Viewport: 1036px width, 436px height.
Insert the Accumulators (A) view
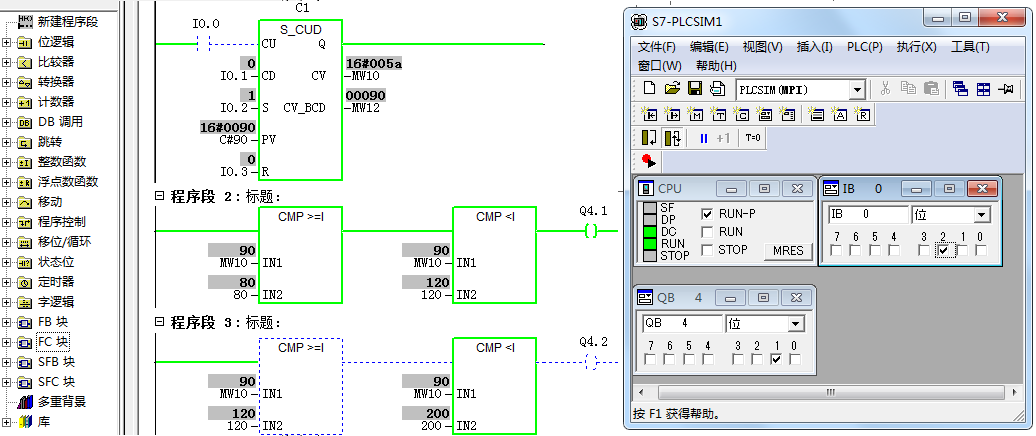(840, 115)
